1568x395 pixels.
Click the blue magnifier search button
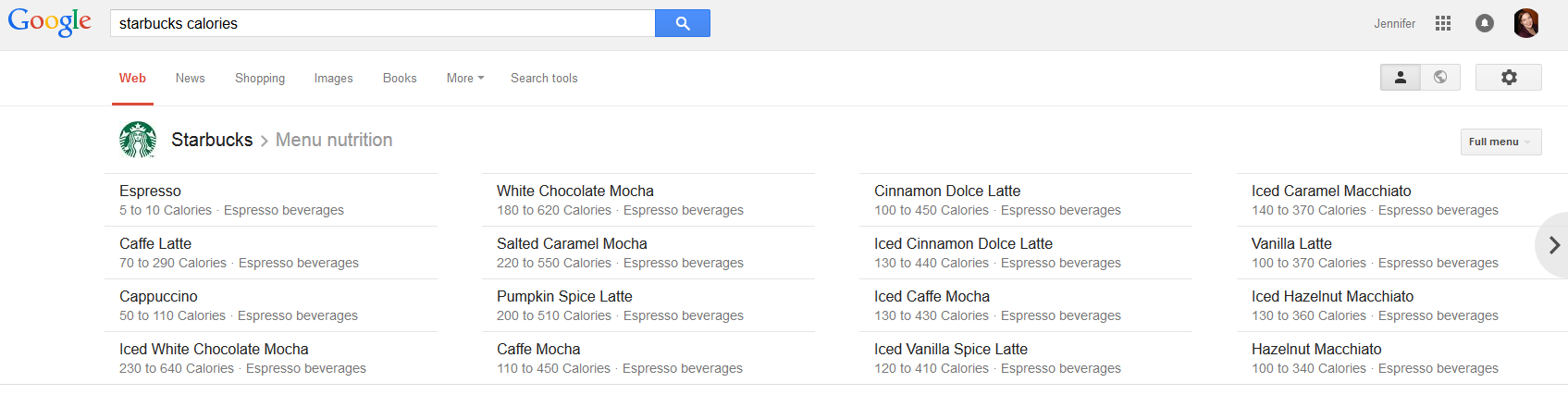coord(682,23)
